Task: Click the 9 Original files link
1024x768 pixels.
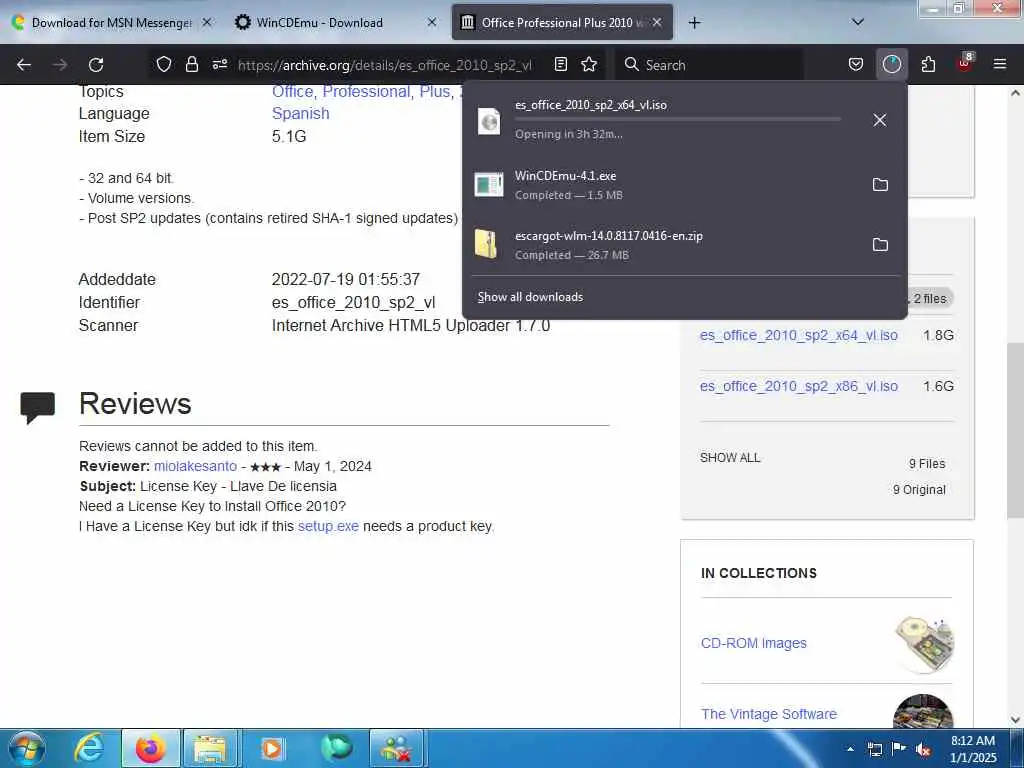Action: coord(919,490)
